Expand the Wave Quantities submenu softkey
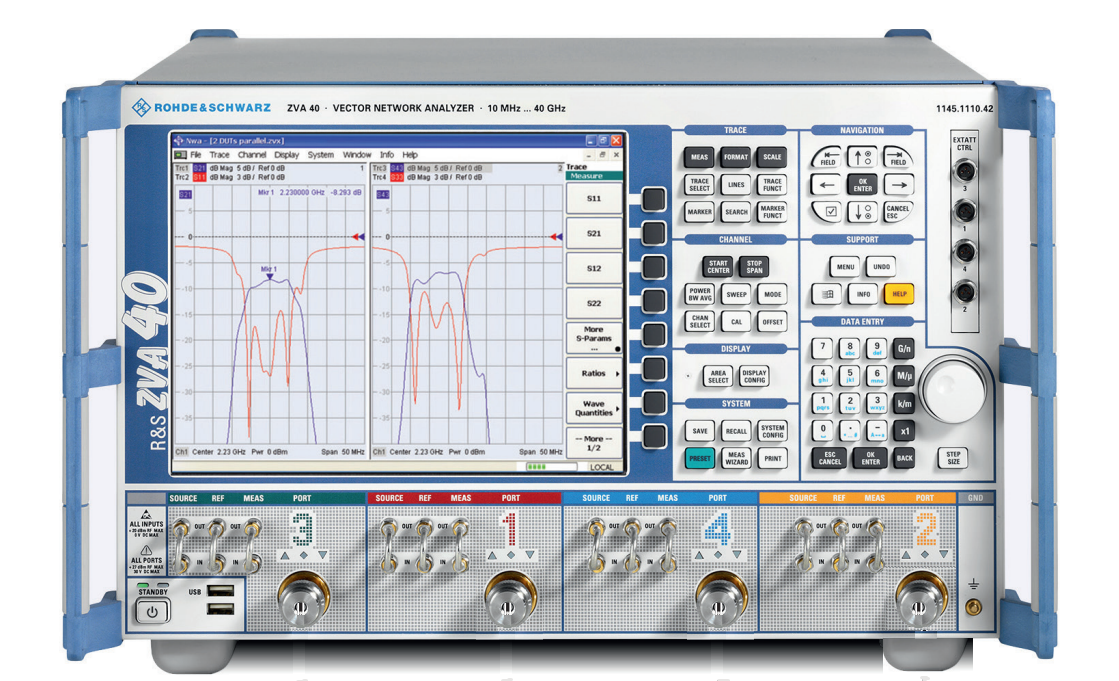The height and width of the screenshot is (681, 1119). pyautogui.click(x=594, y=408)
